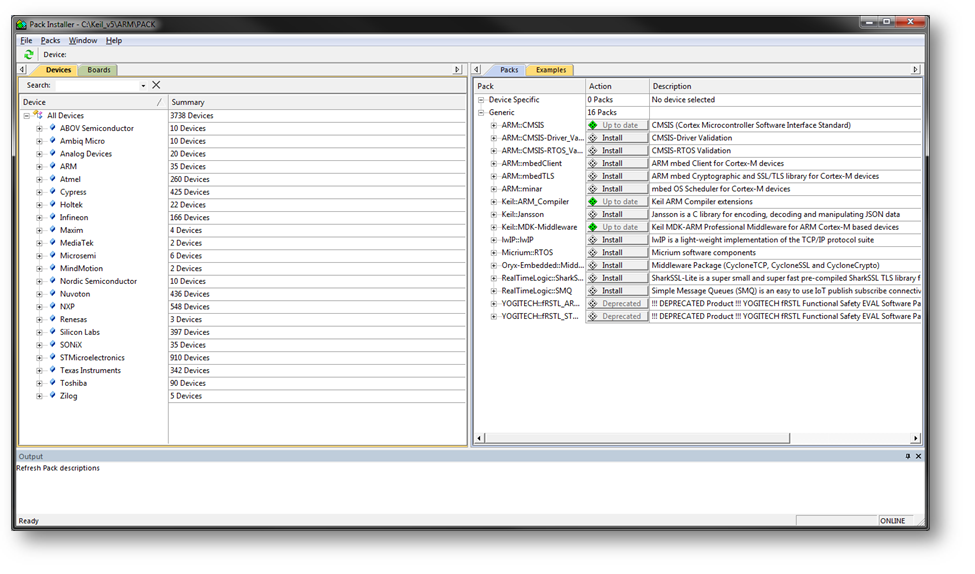Open the Window menu

pyautogui.click(x=83, y=40)
